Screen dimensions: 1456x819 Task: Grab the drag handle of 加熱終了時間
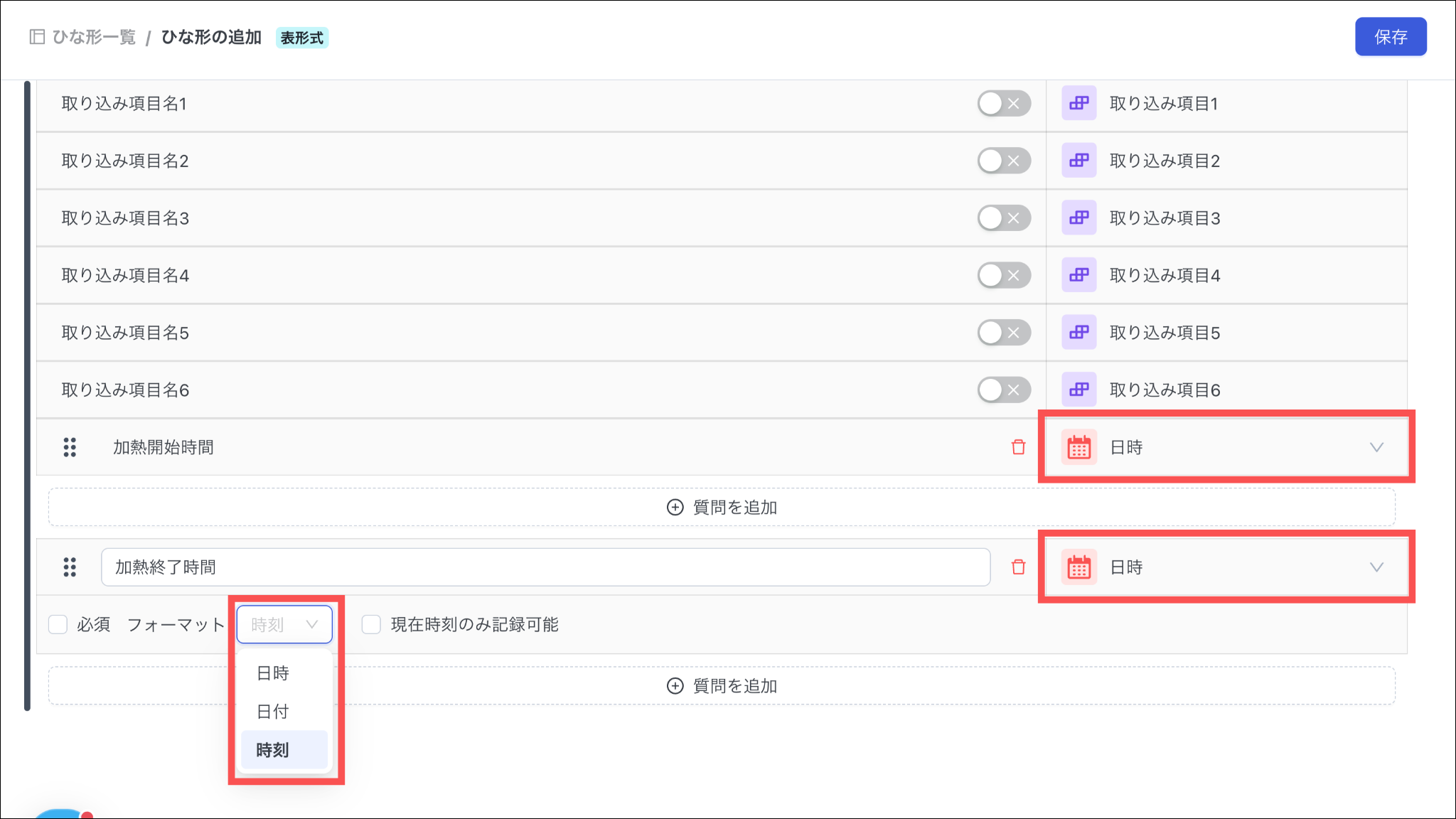(70, 567)
